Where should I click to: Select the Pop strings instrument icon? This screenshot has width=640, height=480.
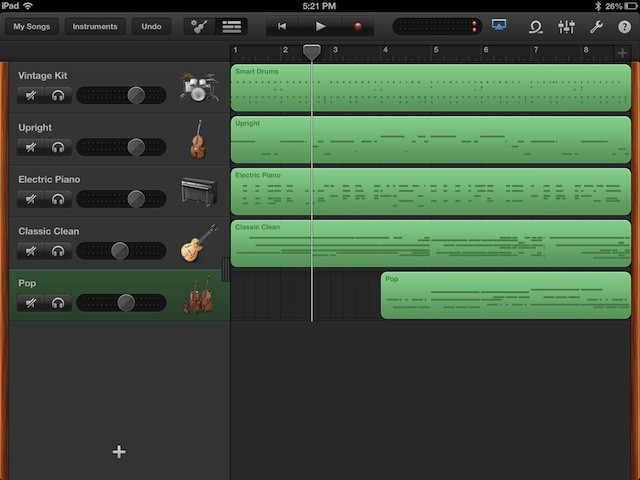(199, 294)
